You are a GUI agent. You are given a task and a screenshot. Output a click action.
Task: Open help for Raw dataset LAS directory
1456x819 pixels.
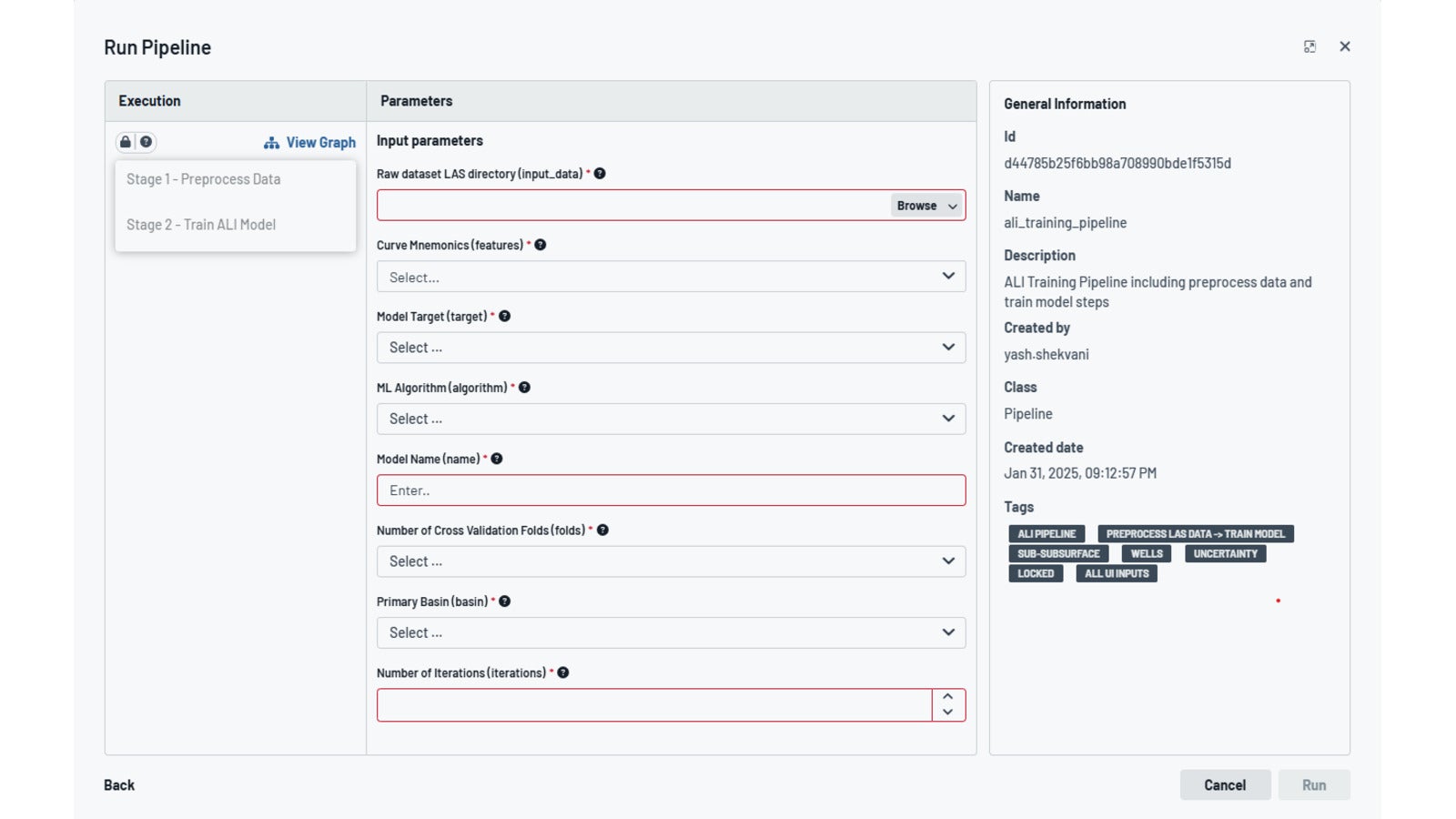[x=601, y=173]
